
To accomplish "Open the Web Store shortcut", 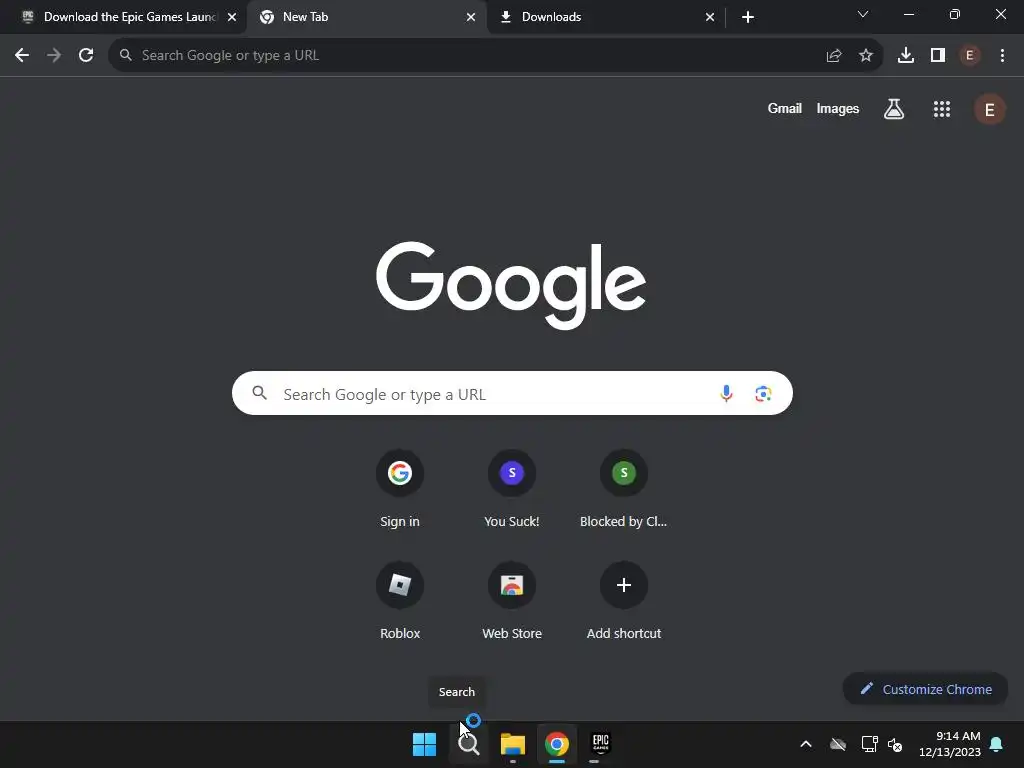I will [x=512, y=601].
